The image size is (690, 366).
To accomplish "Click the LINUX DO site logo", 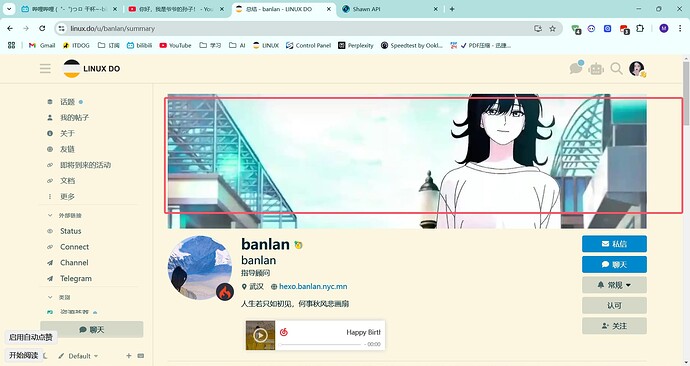I will (92, 69).
